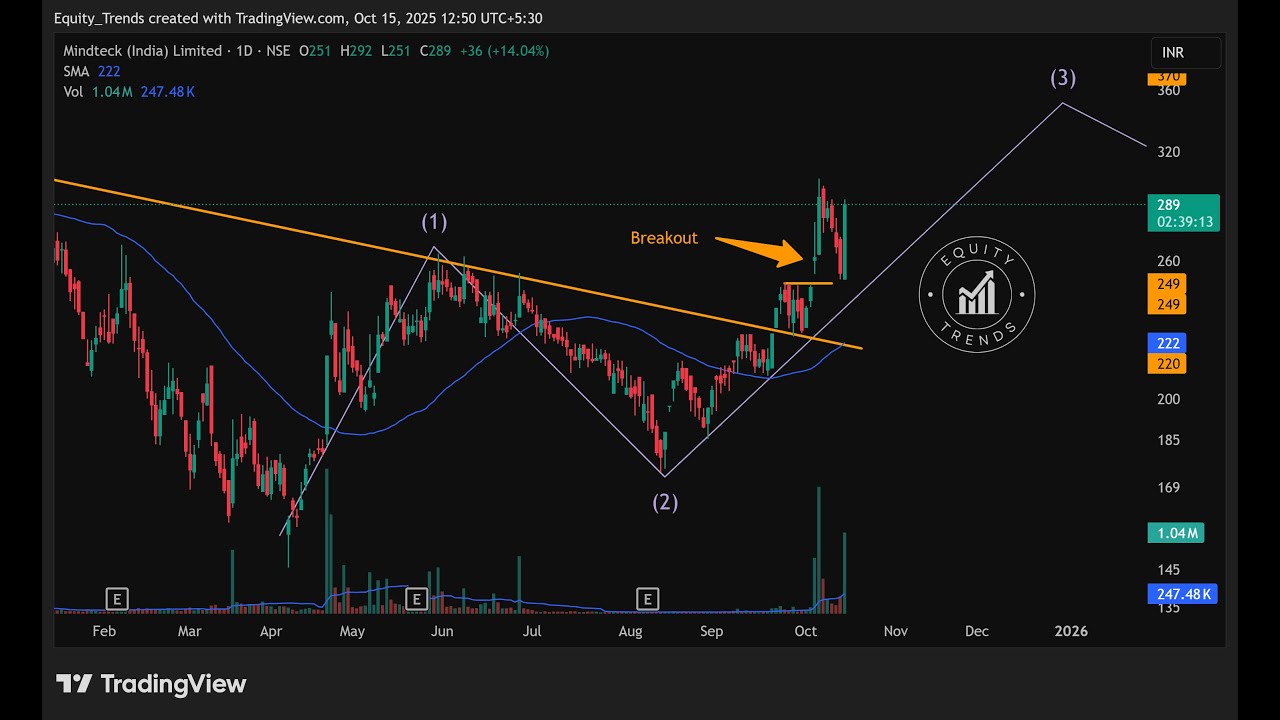Select the (1) wave label

(x=434, y=222)
